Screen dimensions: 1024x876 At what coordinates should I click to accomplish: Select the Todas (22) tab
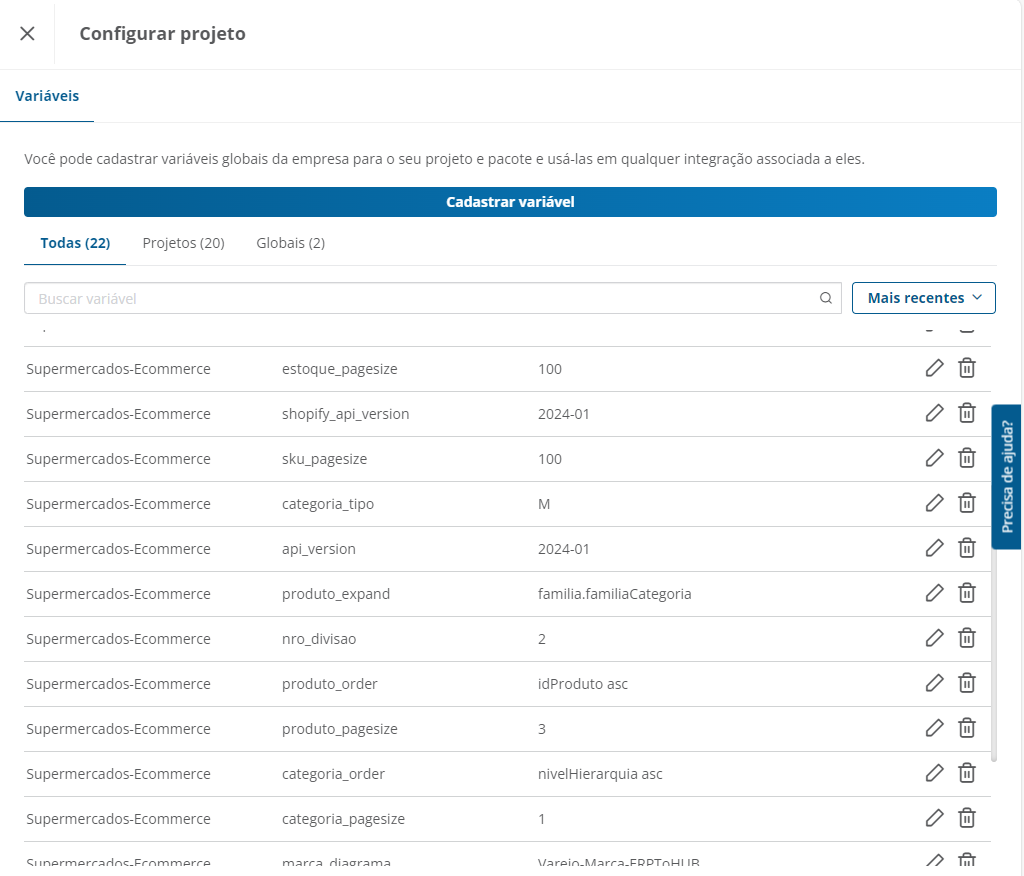point(75,243)
